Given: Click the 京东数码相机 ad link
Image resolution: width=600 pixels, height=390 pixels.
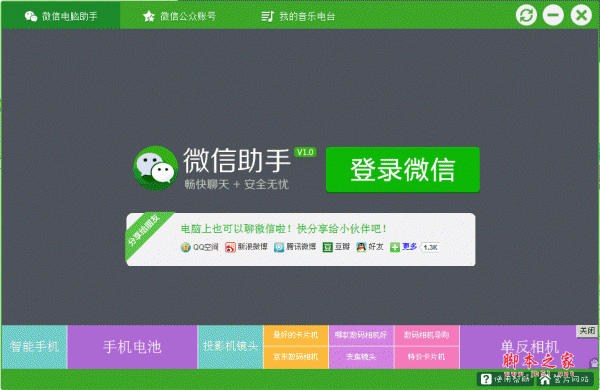Looking at the screenshot, I should (x=296, y=357).
